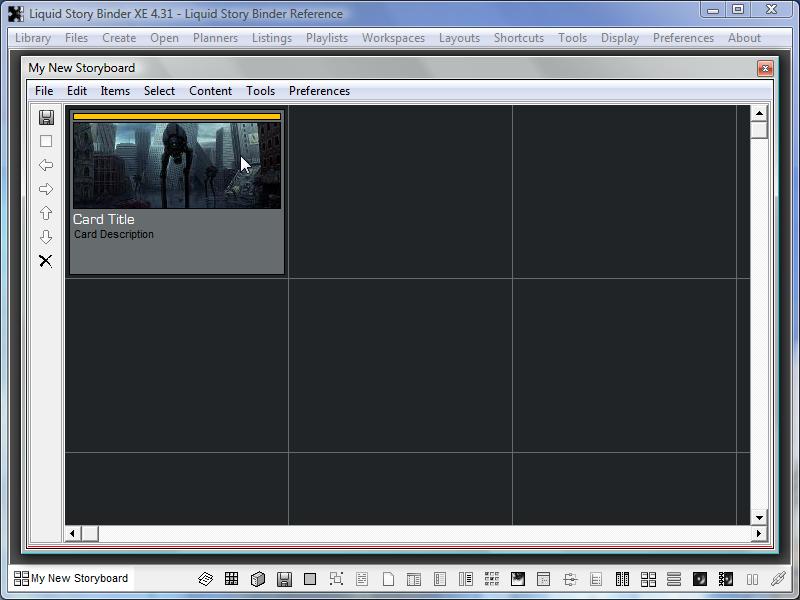Click the 3D cube icon in the bottom toolbar

point(258,579)
